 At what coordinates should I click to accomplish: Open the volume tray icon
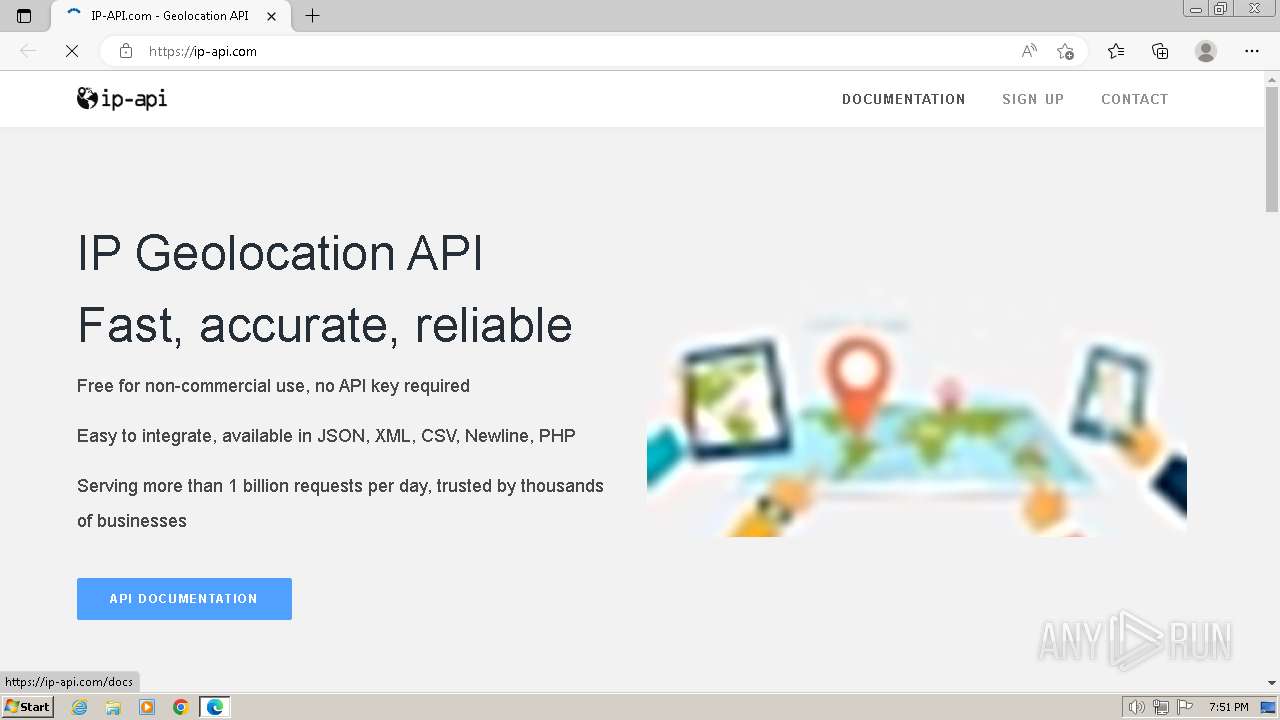(1137, 707)
